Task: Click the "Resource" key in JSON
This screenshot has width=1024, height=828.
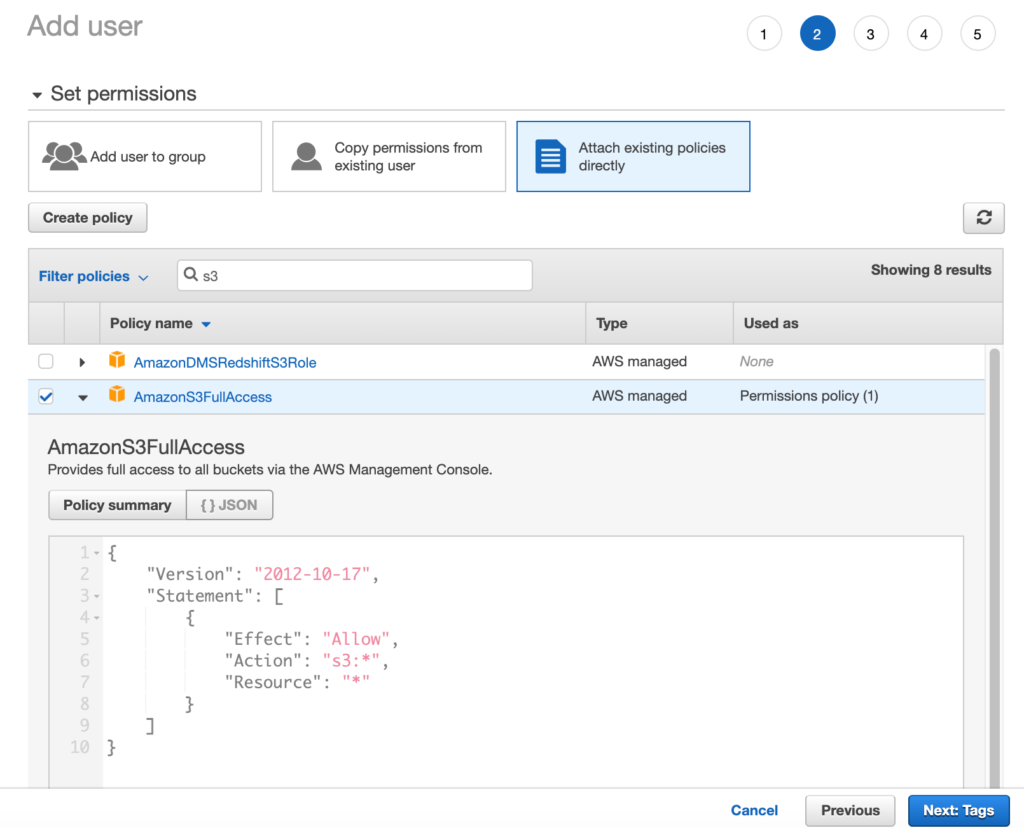Action: click(273, 682)
